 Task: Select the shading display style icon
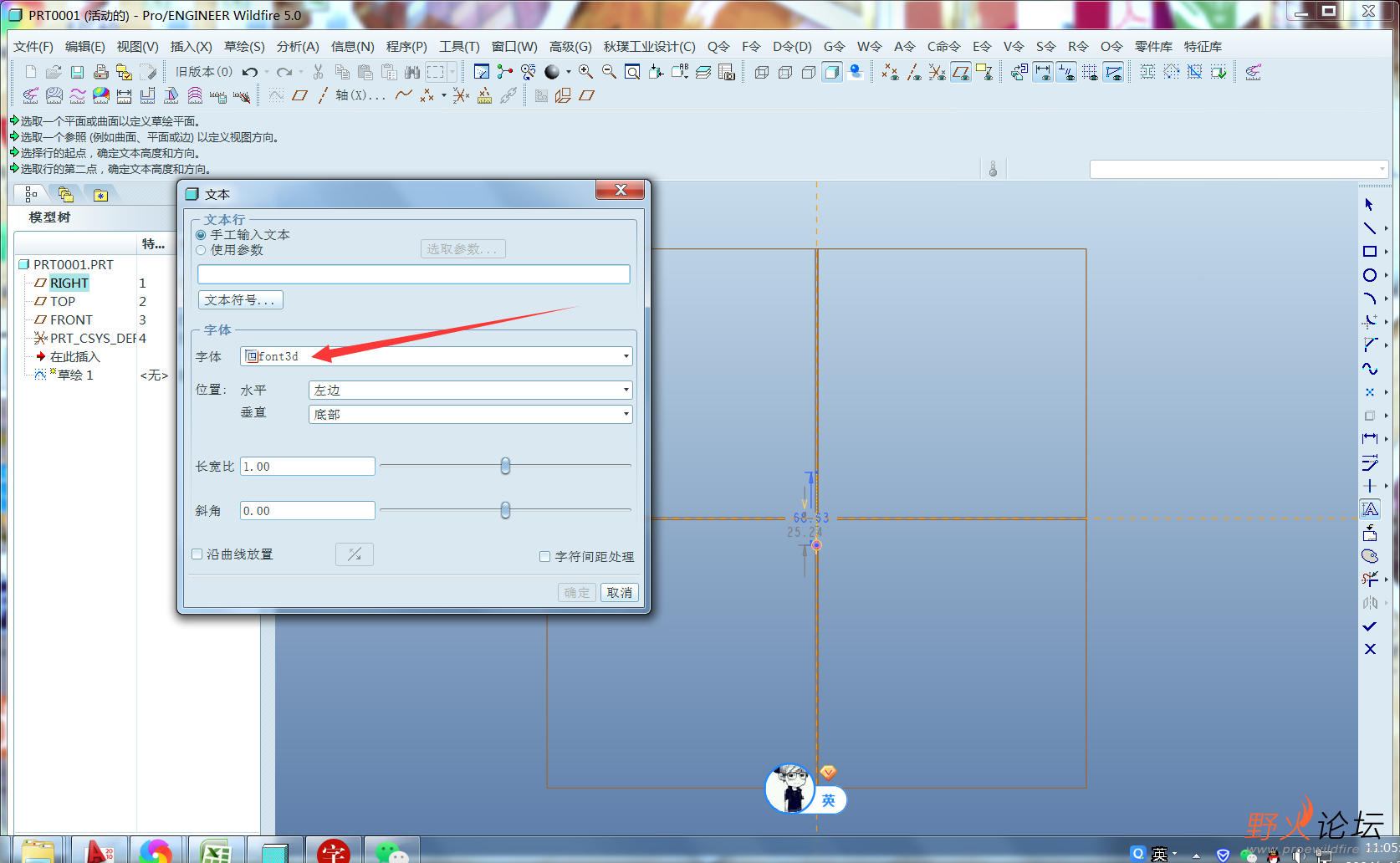[831, 72]
